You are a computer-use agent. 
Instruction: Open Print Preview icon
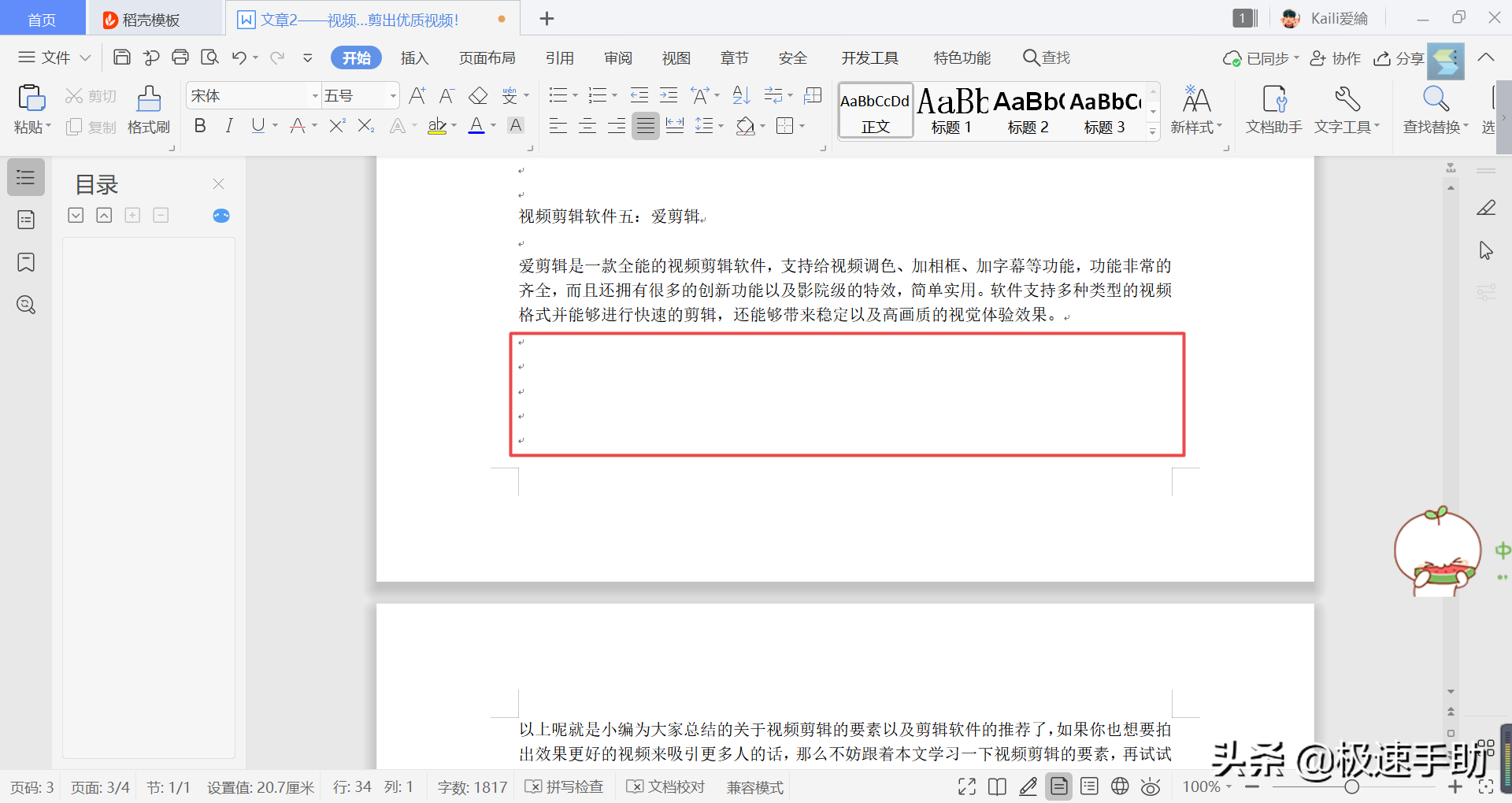tap(209, 57)
